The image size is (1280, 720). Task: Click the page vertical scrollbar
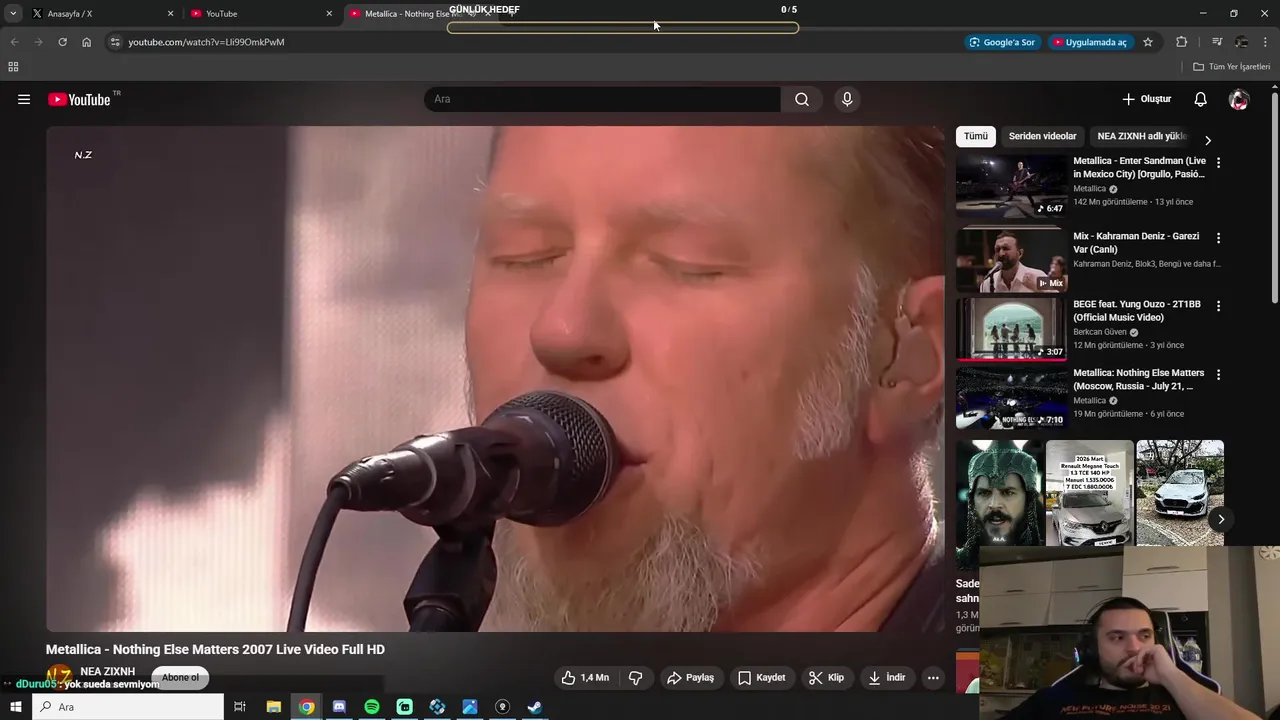click(x=1274, y=200)
